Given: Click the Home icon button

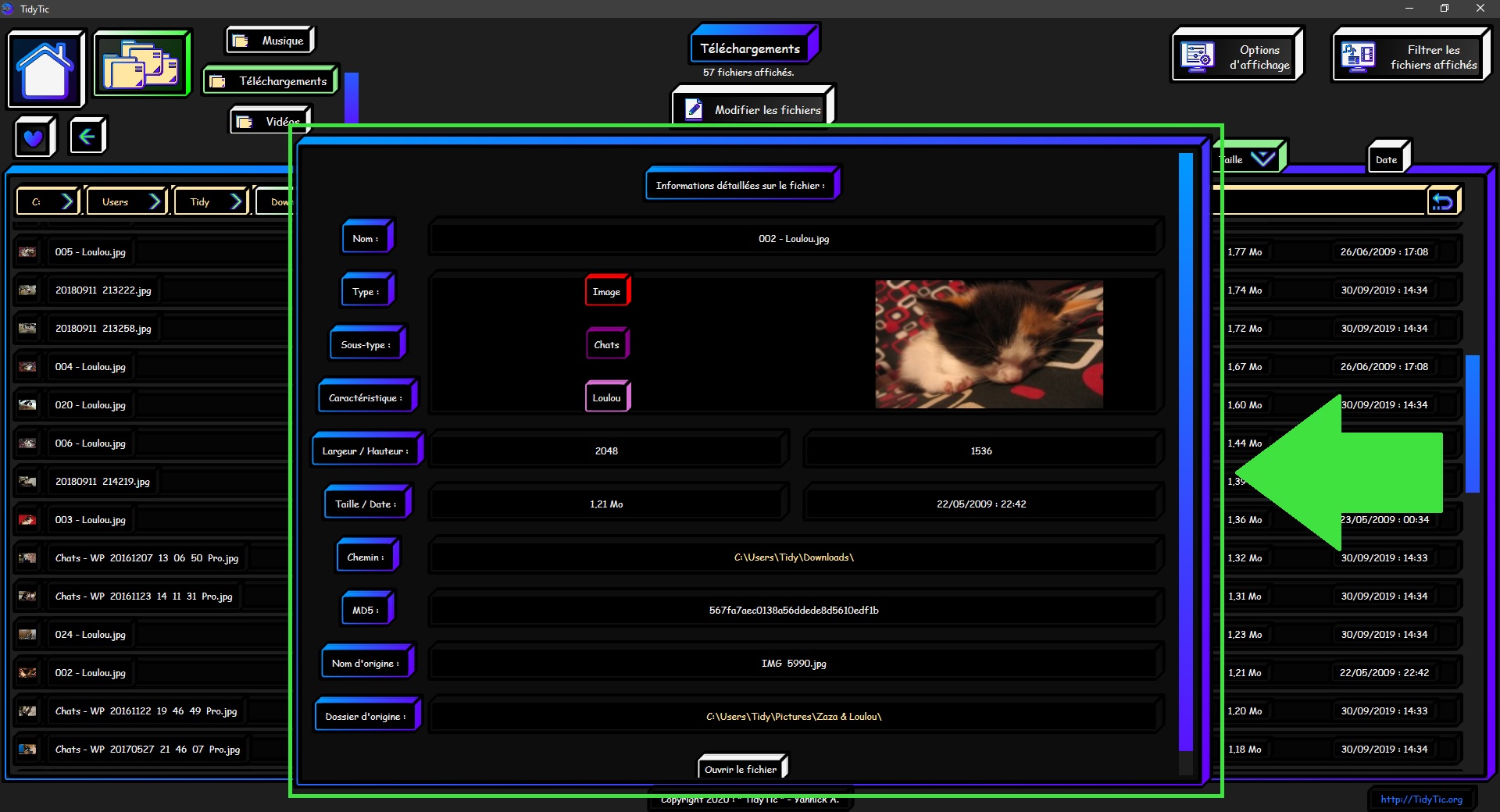Looking at the screenshot, I should click(45, 69).
